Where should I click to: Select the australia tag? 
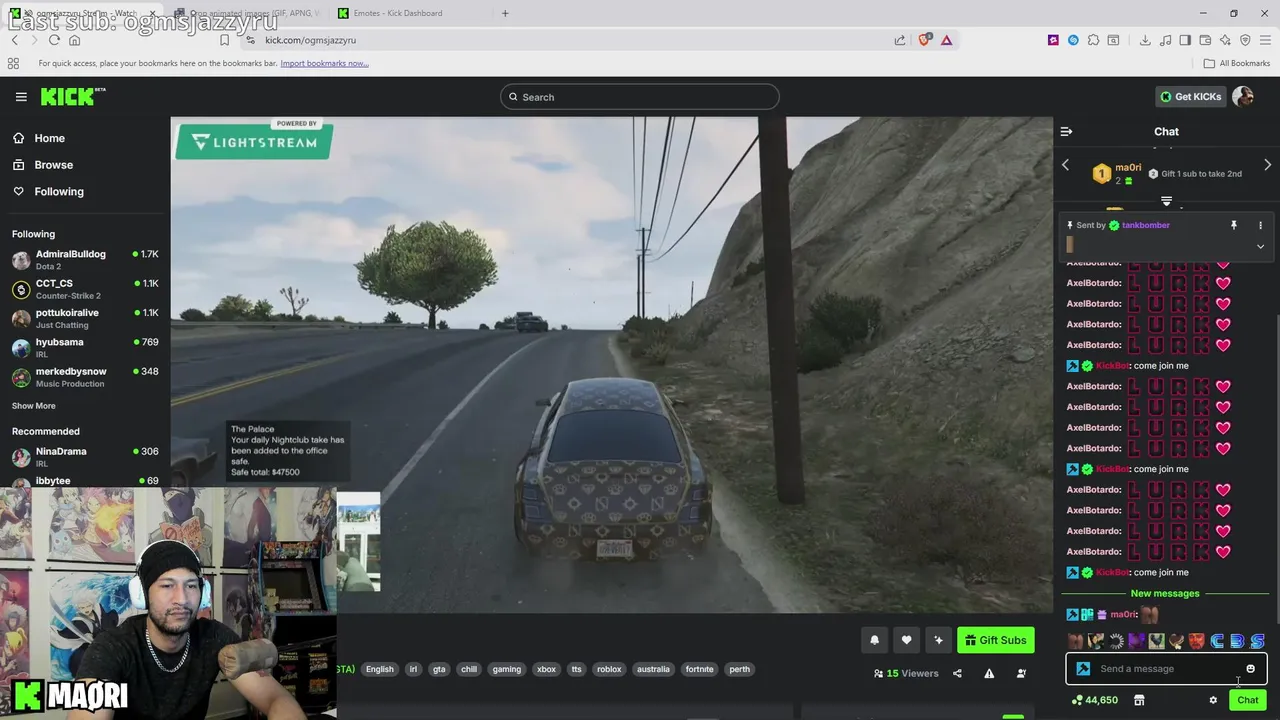point(653,669)
